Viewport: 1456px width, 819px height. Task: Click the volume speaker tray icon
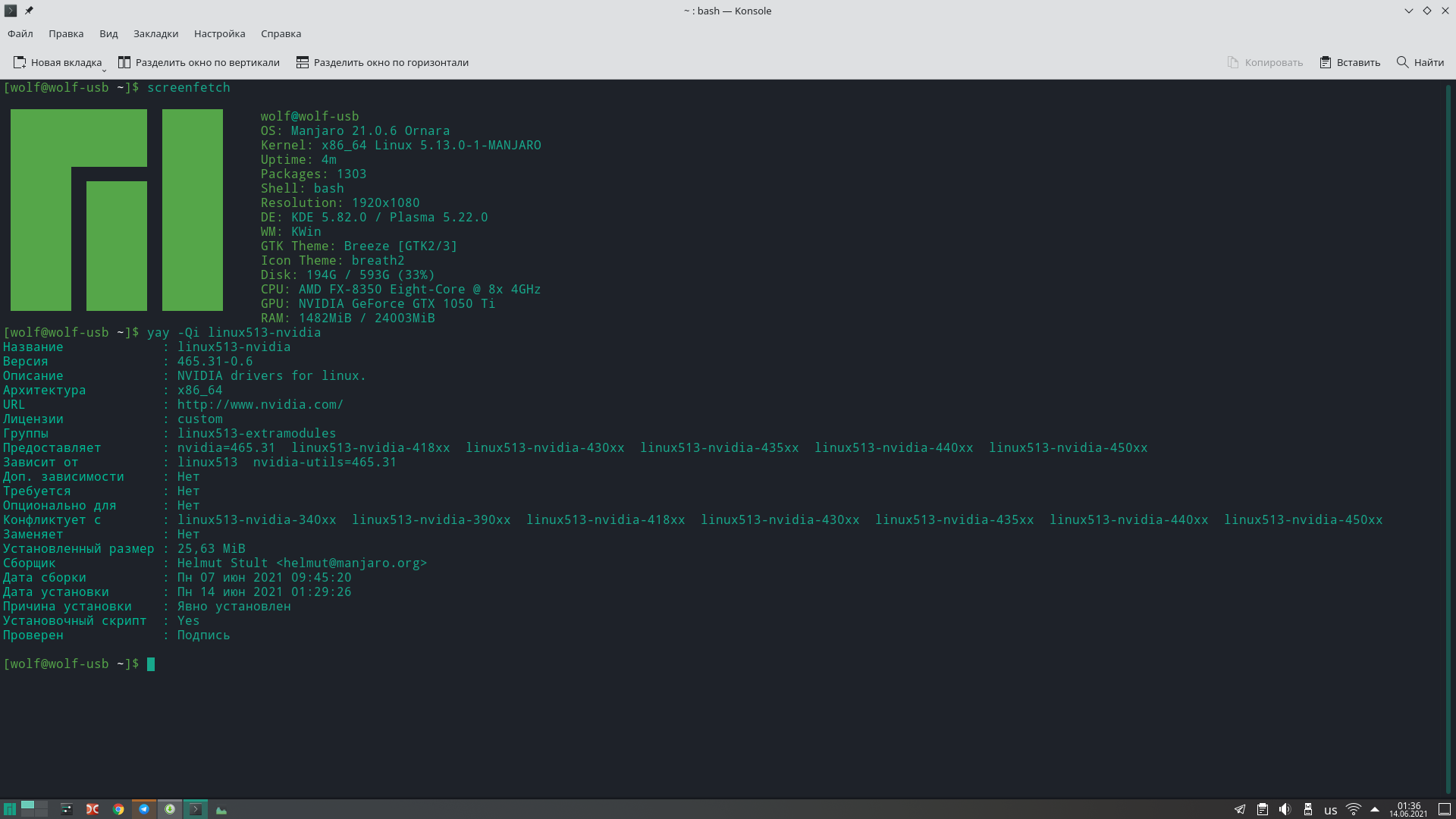coord(1285,809)
